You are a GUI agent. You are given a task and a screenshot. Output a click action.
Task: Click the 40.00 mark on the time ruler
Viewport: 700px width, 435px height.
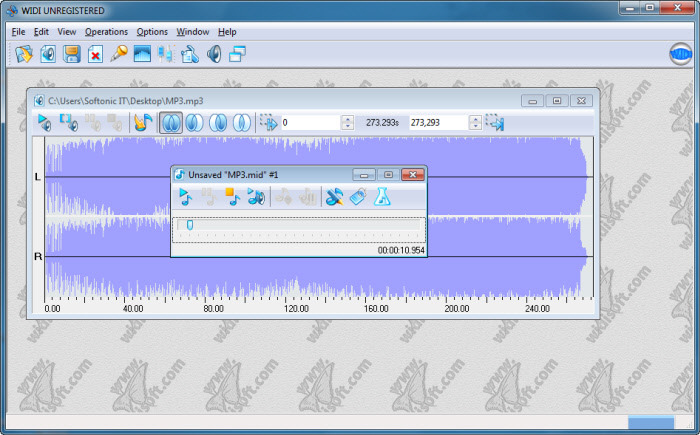133,309
